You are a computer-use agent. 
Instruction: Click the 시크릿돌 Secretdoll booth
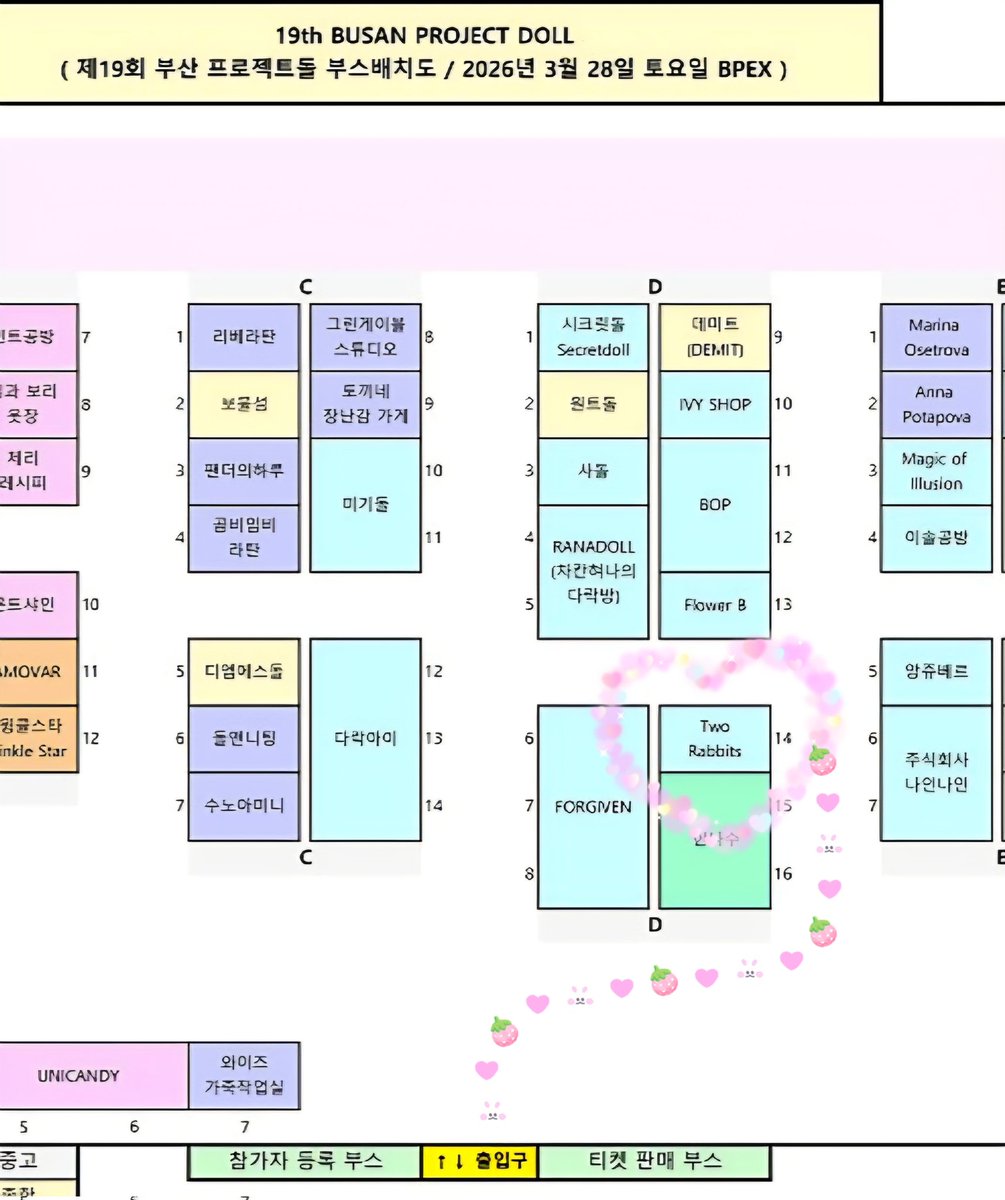(x=593, y=337)
